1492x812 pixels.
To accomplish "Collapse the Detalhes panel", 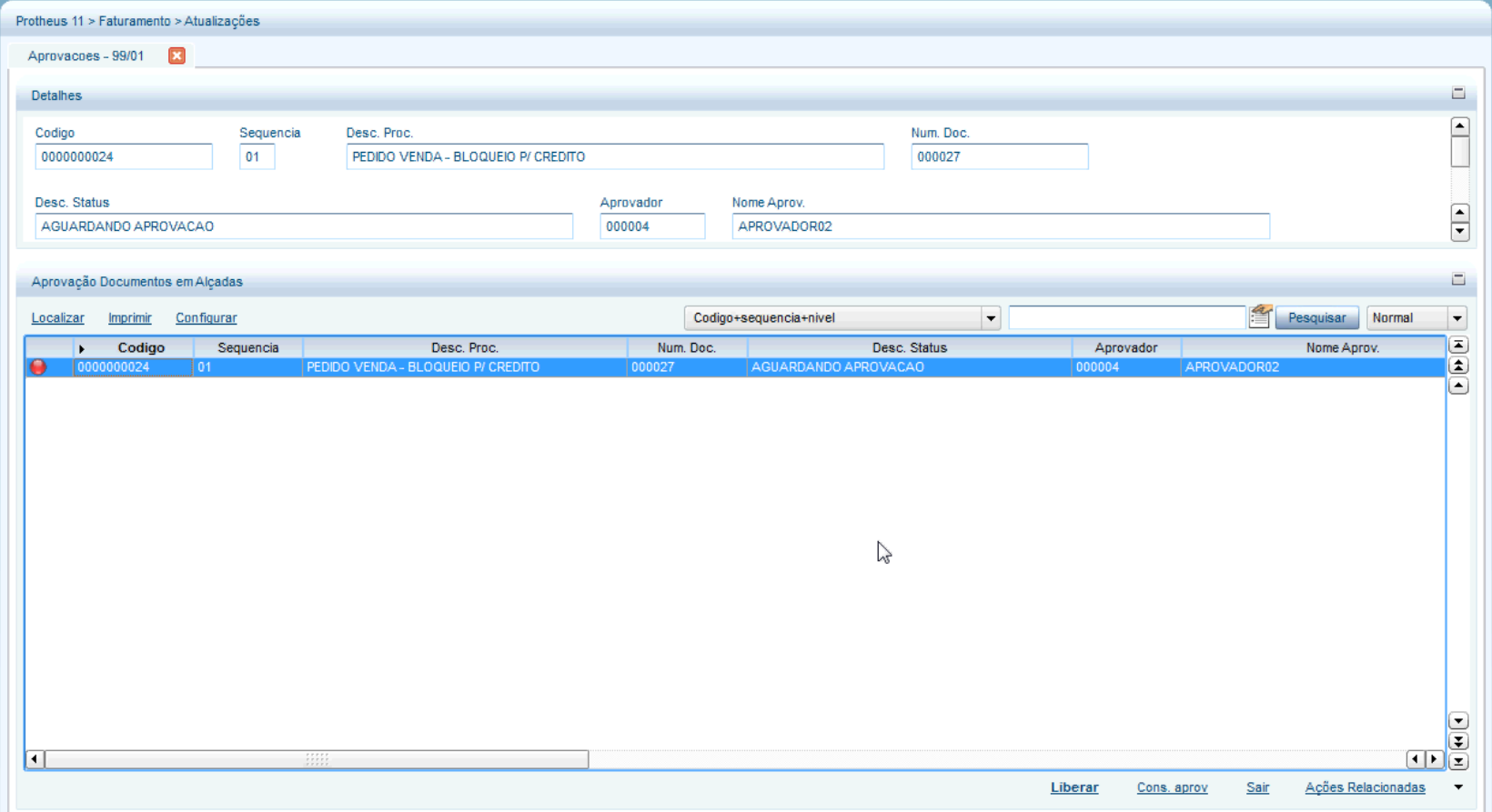I will [1458, 94].
